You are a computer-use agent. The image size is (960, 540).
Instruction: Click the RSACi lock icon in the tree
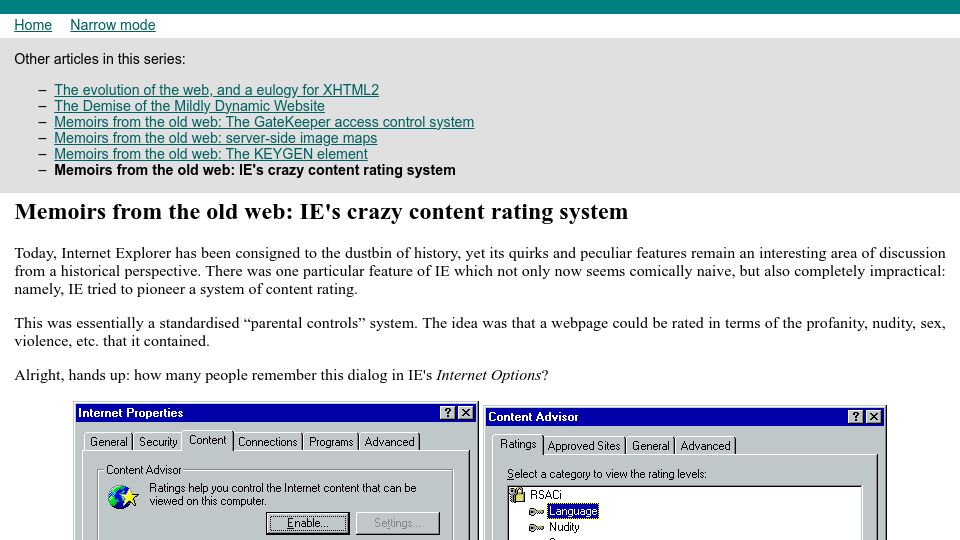(517, 494)
